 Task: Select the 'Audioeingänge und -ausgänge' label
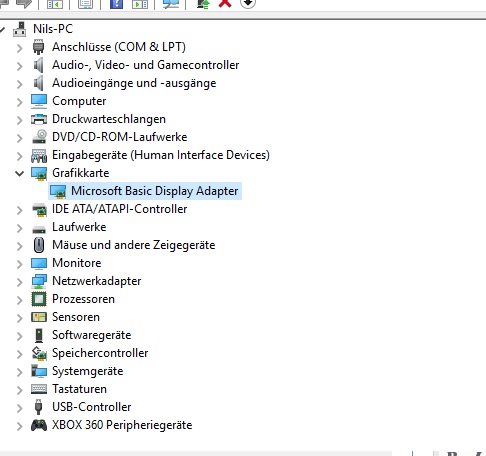[x=134, y=83]
